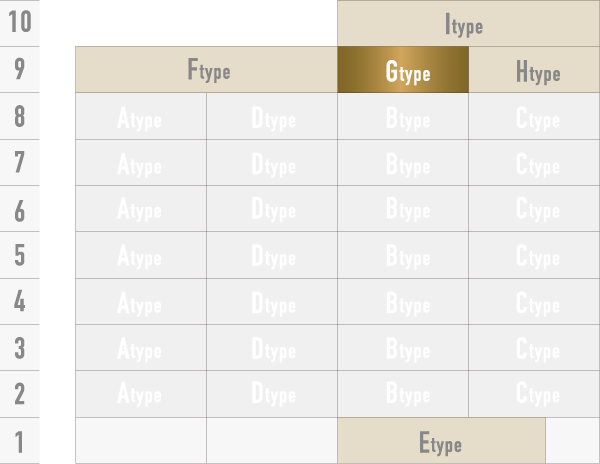
Task: Select the Atype unit on floor 4
Action: click(x=141, y=301)
